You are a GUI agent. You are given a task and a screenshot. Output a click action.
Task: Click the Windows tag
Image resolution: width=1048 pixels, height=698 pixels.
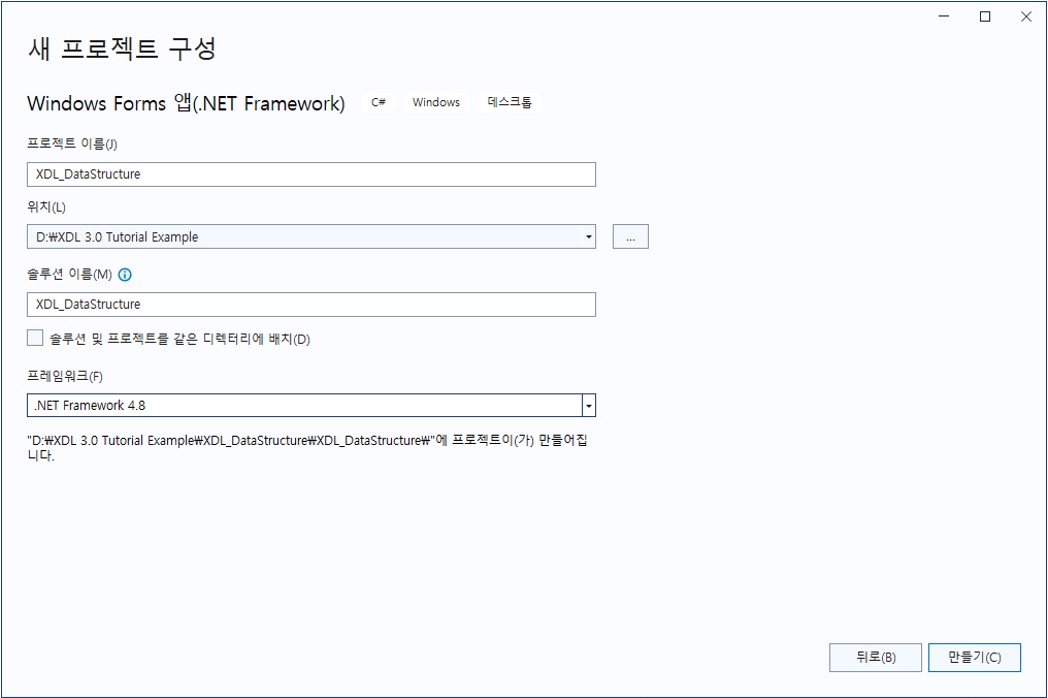tap(436, 102)
